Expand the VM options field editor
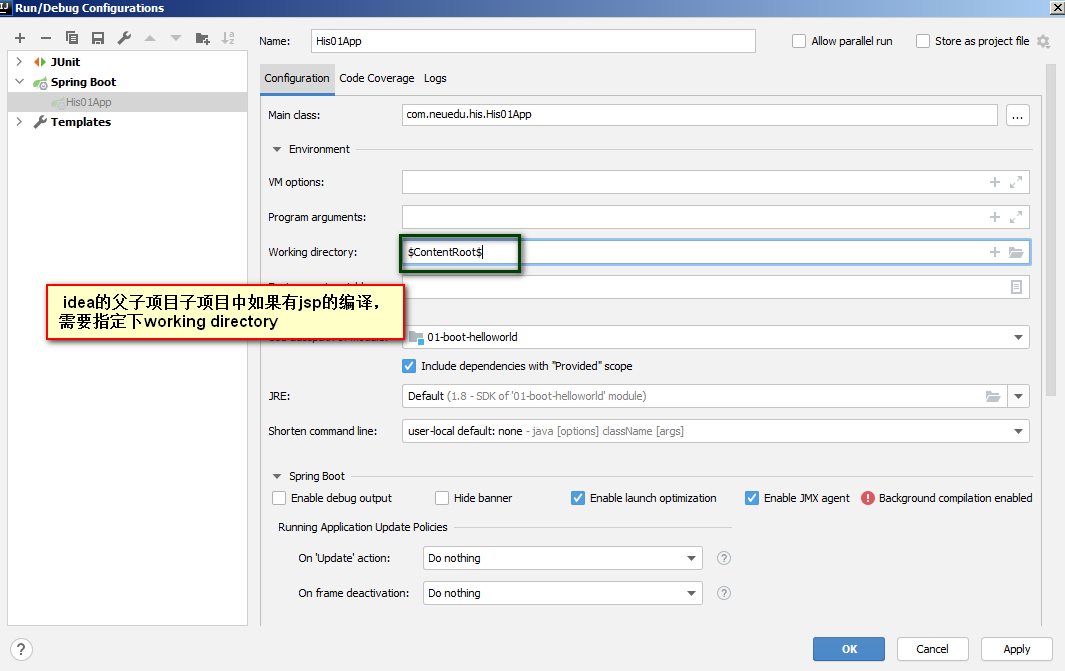1065x671 pixels. [x=1016, y=182]
